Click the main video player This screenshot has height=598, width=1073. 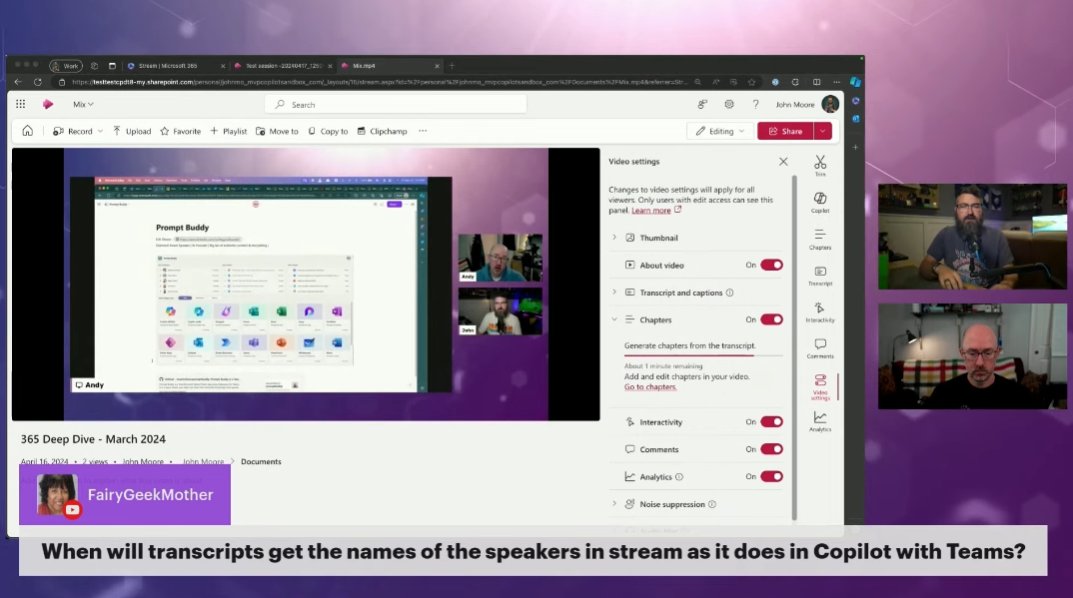click(306, 284)
